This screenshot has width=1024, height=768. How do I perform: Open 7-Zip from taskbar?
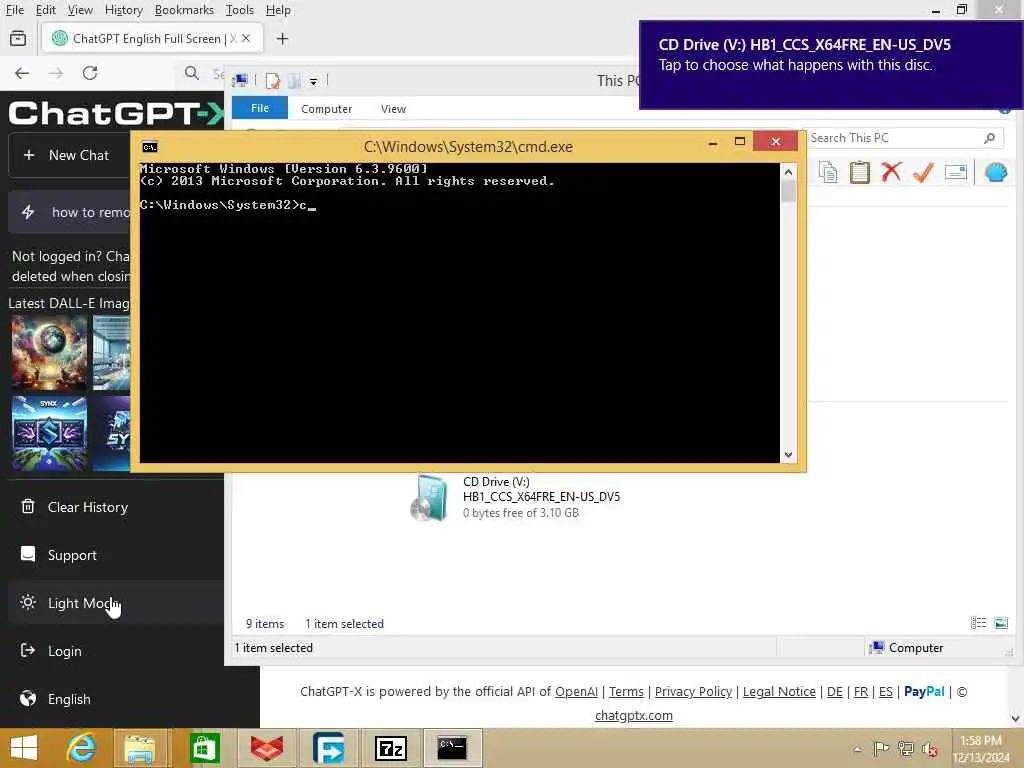click(x=391, y=748)
